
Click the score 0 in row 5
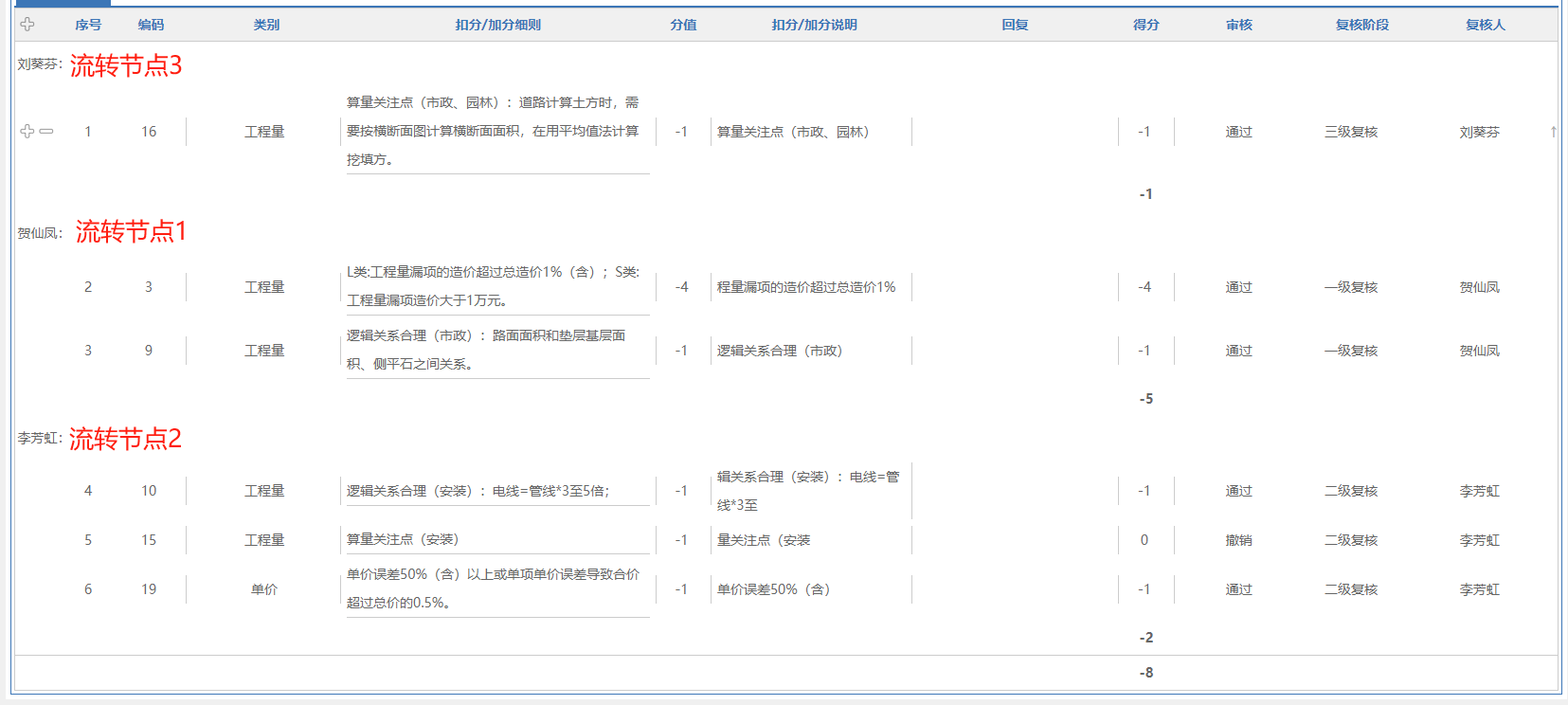tap(1144, 540)
